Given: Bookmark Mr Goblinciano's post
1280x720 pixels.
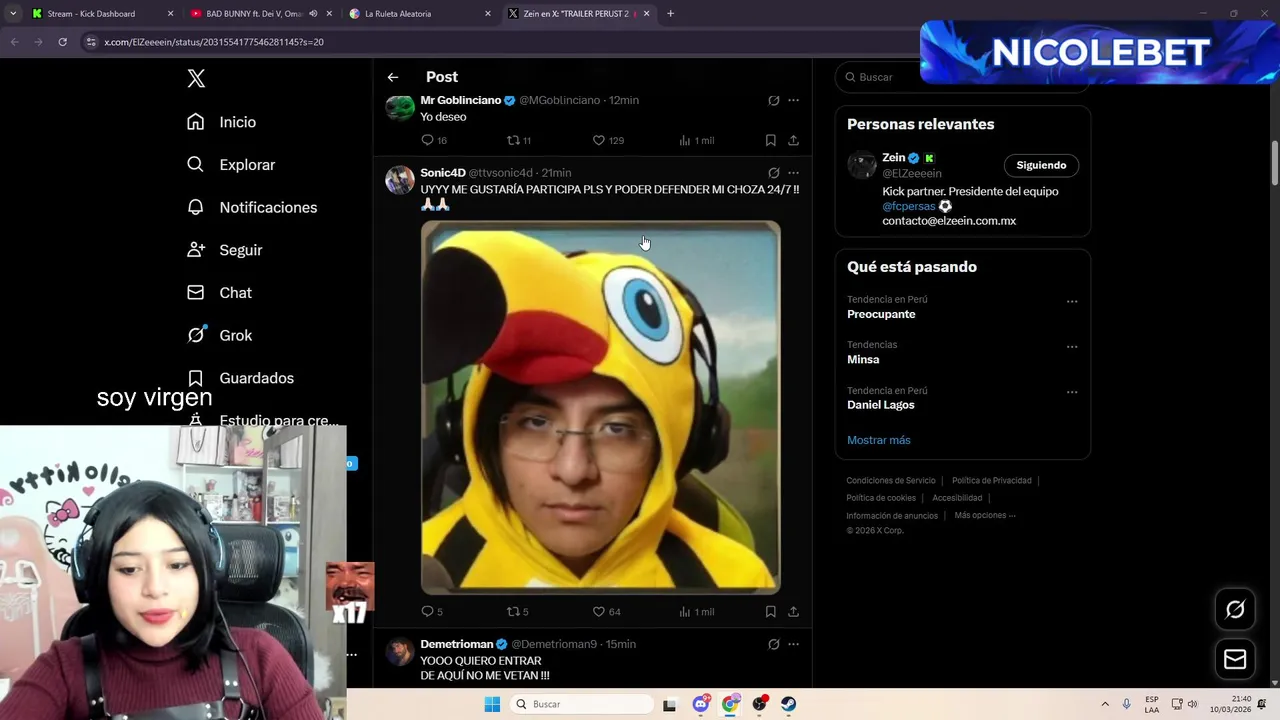Looking at the screenshot, I should coord(770,140).
